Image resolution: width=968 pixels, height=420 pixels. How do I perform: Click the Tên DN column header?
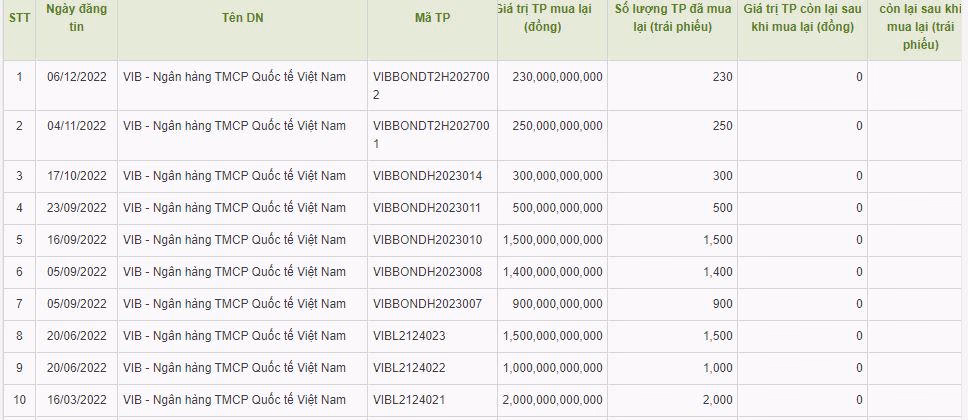[242, 18]
